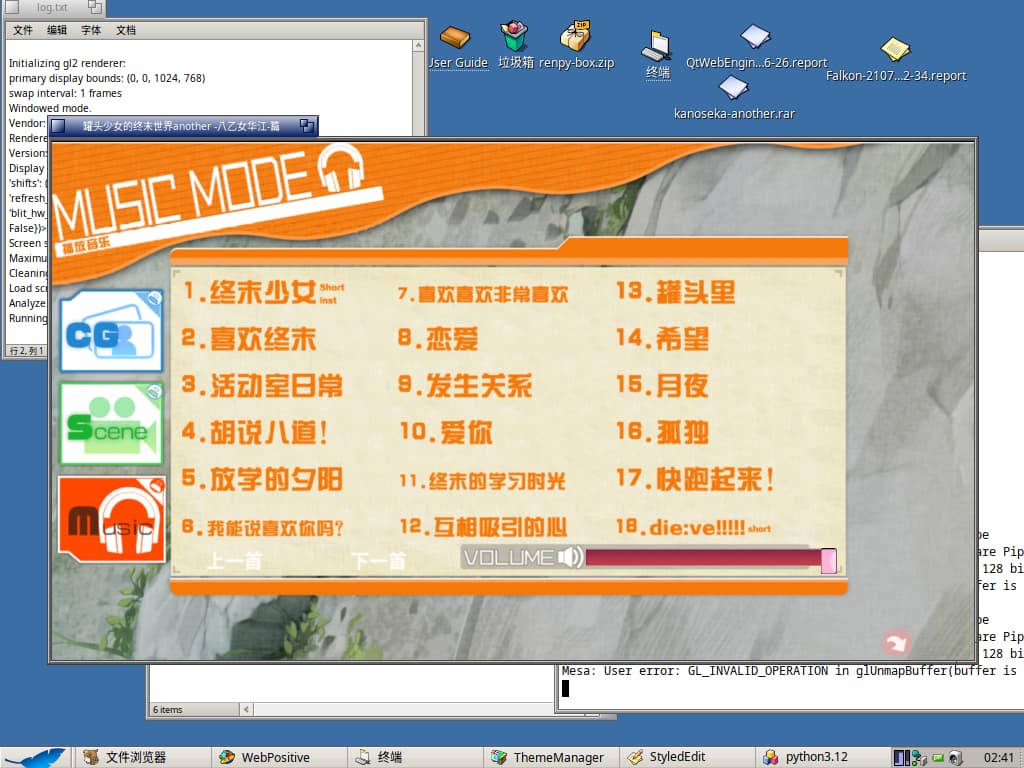The image size is (1024, 768).
Task: Click the process controller tray icon
Action: tap(902, 758)
